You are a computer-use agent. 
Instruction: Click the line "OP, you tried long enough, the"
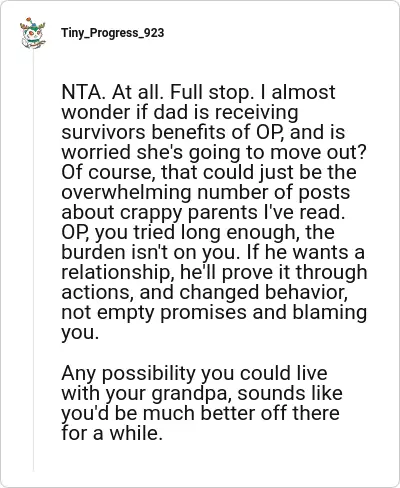pyautogui.click(x=198, y=232)
